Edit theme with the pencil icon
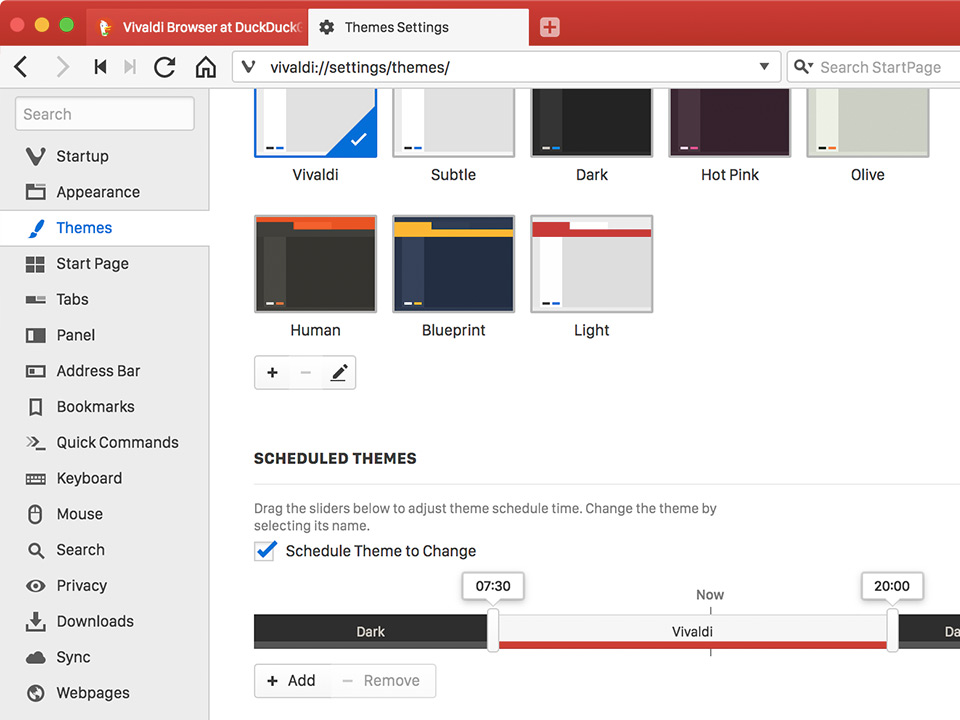 (339, 372)
